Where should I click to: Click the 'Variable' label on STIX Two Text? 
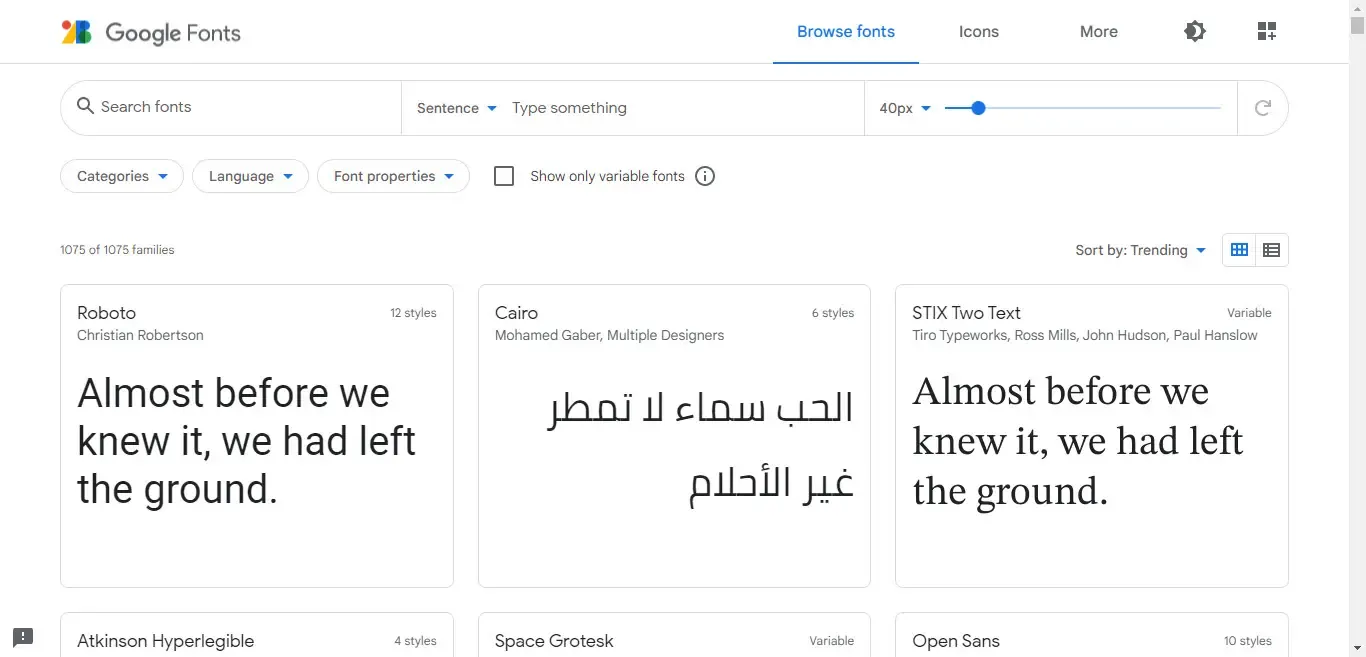pos(1249,313)
